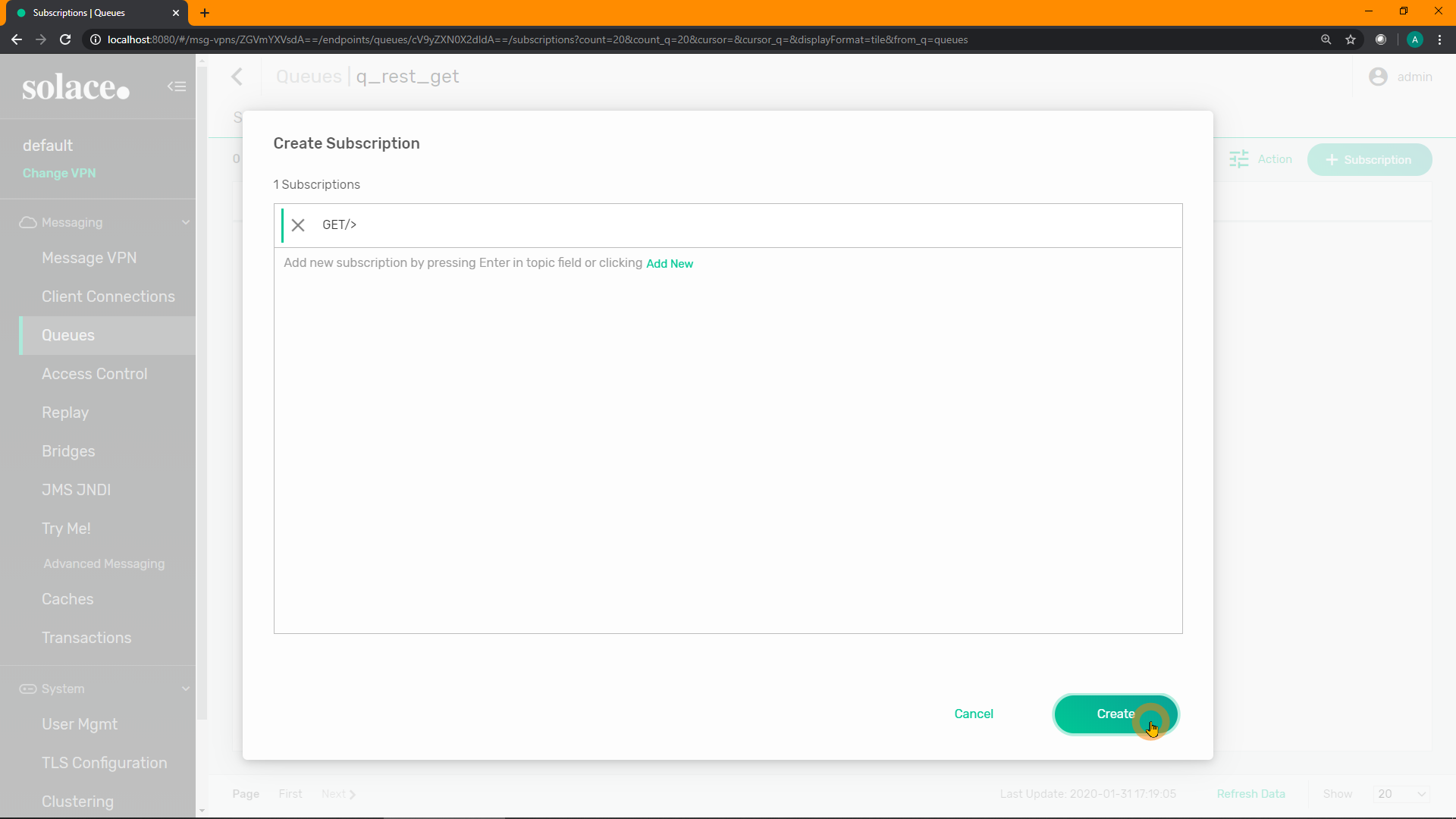Go to Client Connections menu item
The image size is (1456, 819).
(108, 297)
